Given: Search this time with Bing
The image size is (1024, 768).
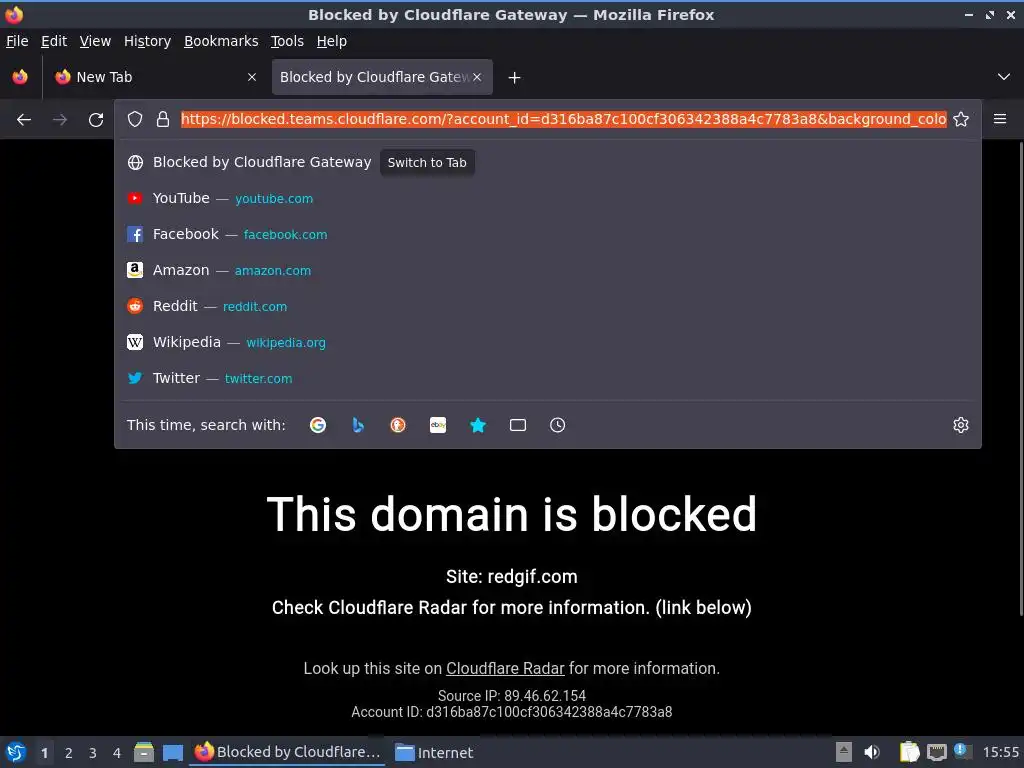Looking at the screenshot, I should point(358,425).
